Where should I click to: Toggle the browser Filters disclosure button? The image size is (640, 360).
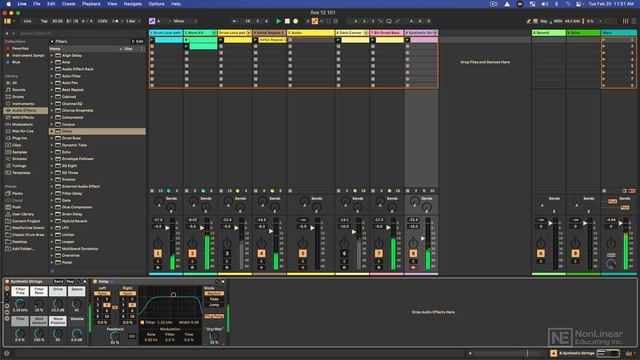click(x=52, y=42)
